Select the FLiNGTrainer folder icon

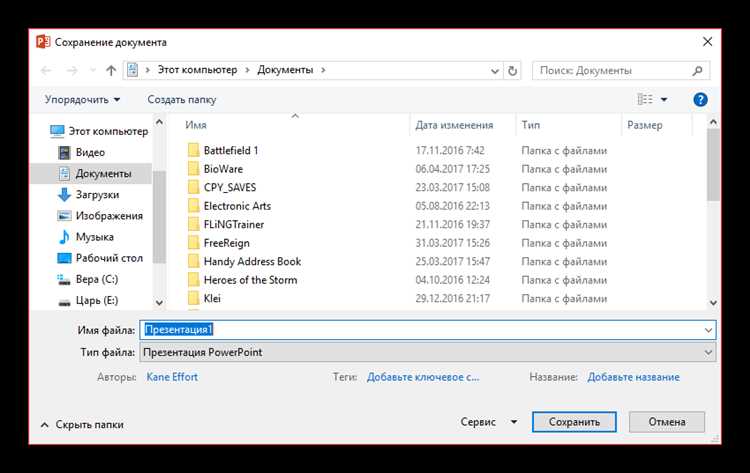(x=193, y=224)
